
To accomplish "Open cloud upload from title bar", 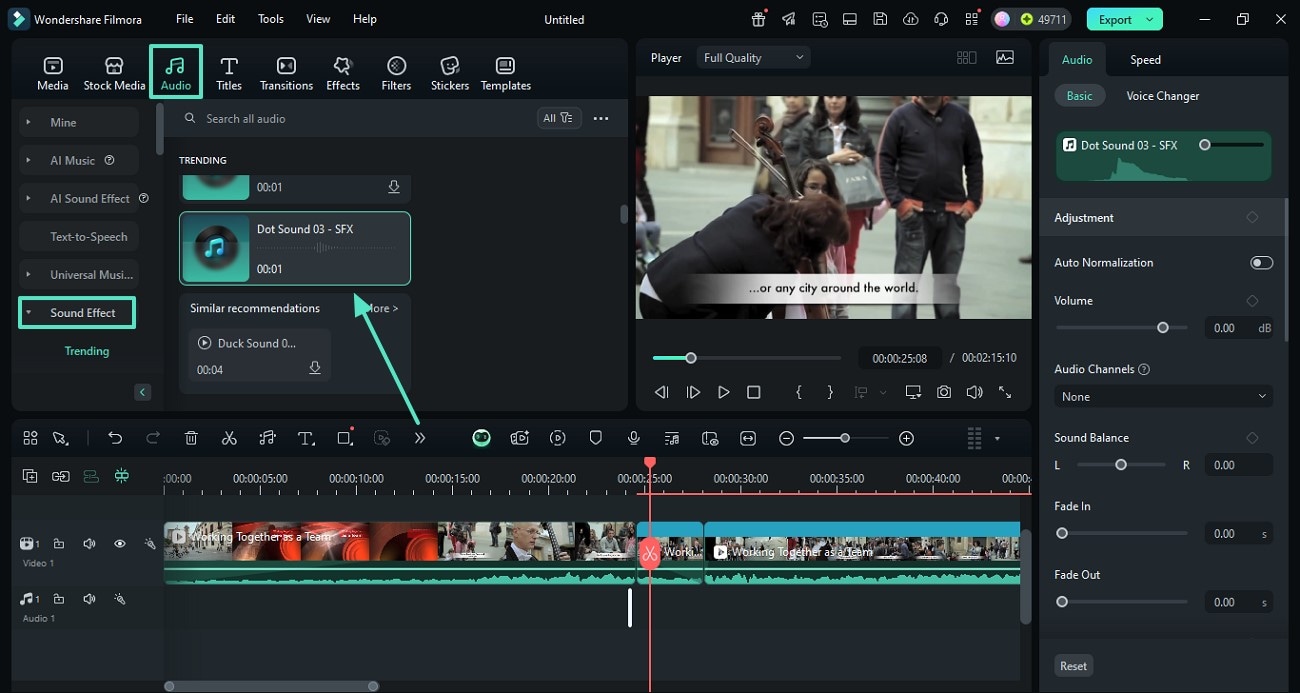I will point(910,19).
